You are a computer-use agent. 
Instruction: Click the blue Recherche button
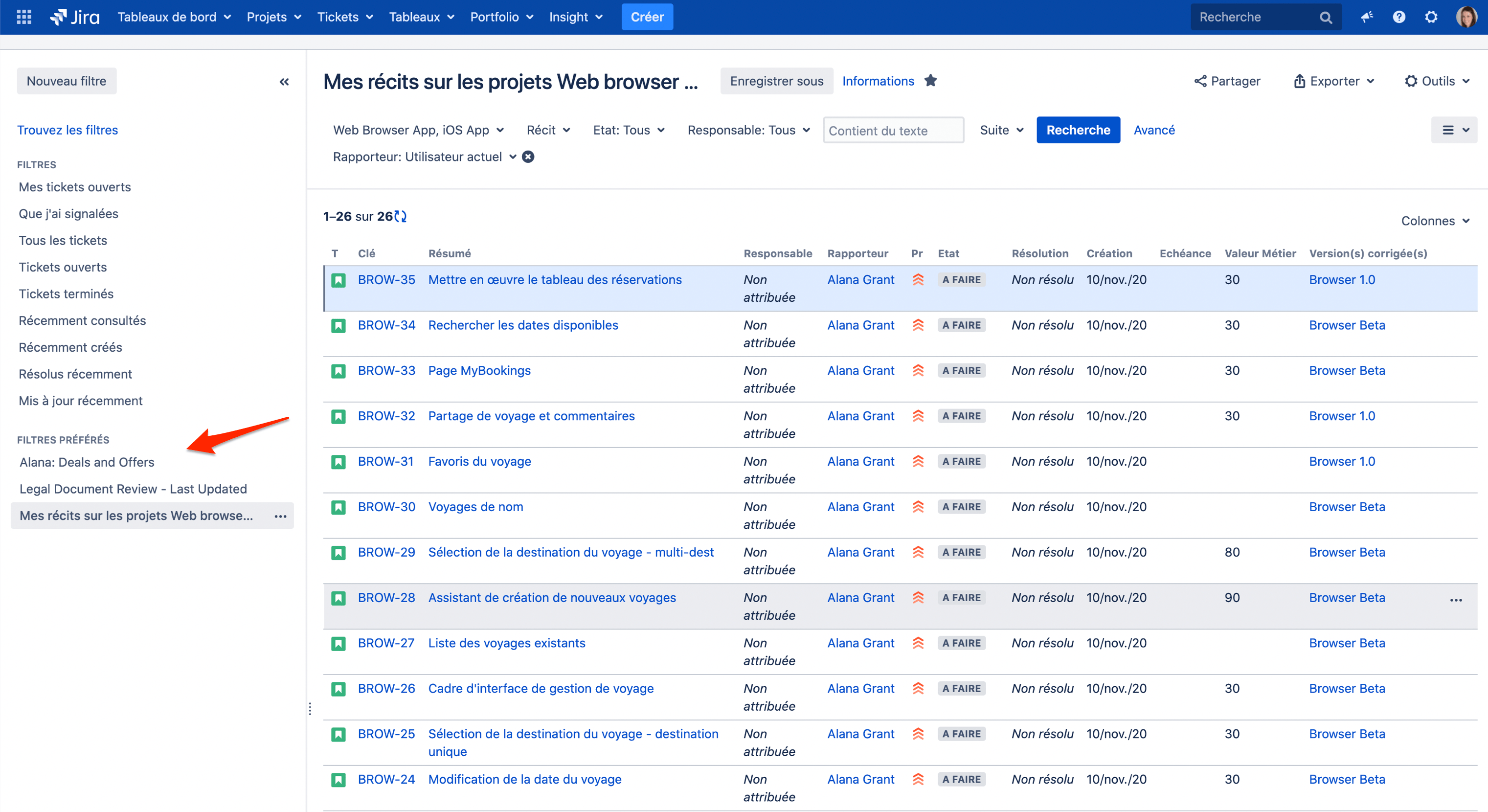(x=1078, y=130)
